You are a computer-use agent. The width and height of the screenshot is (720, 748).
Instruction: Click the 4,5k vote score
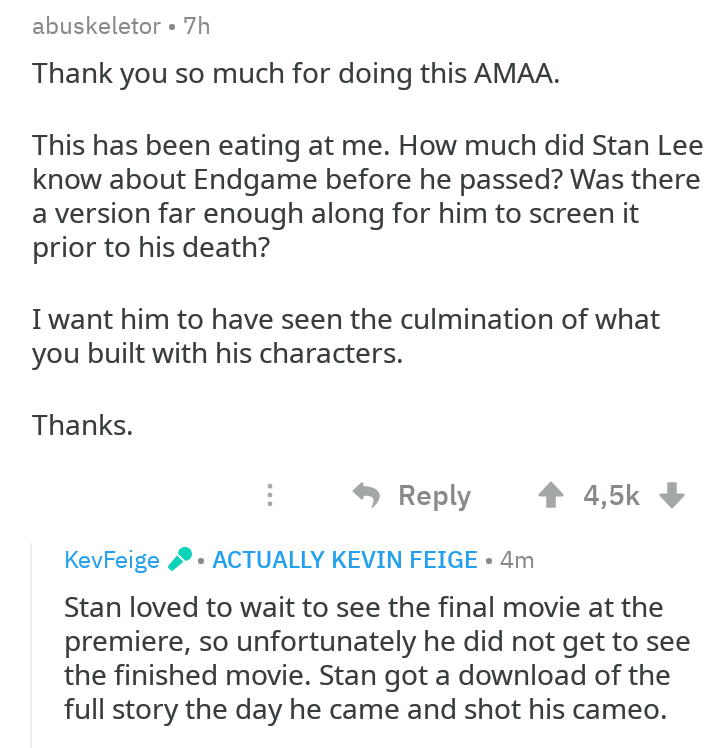[x=610, y=495]
